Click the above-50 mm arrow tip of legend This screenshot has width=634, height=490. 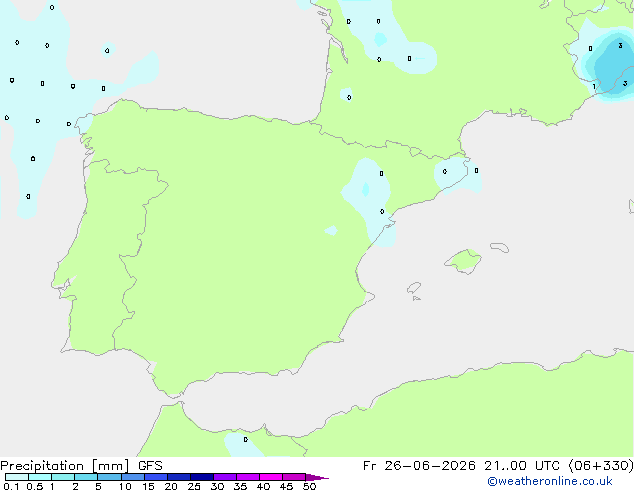pyautogui.click(x=317, y=477)
